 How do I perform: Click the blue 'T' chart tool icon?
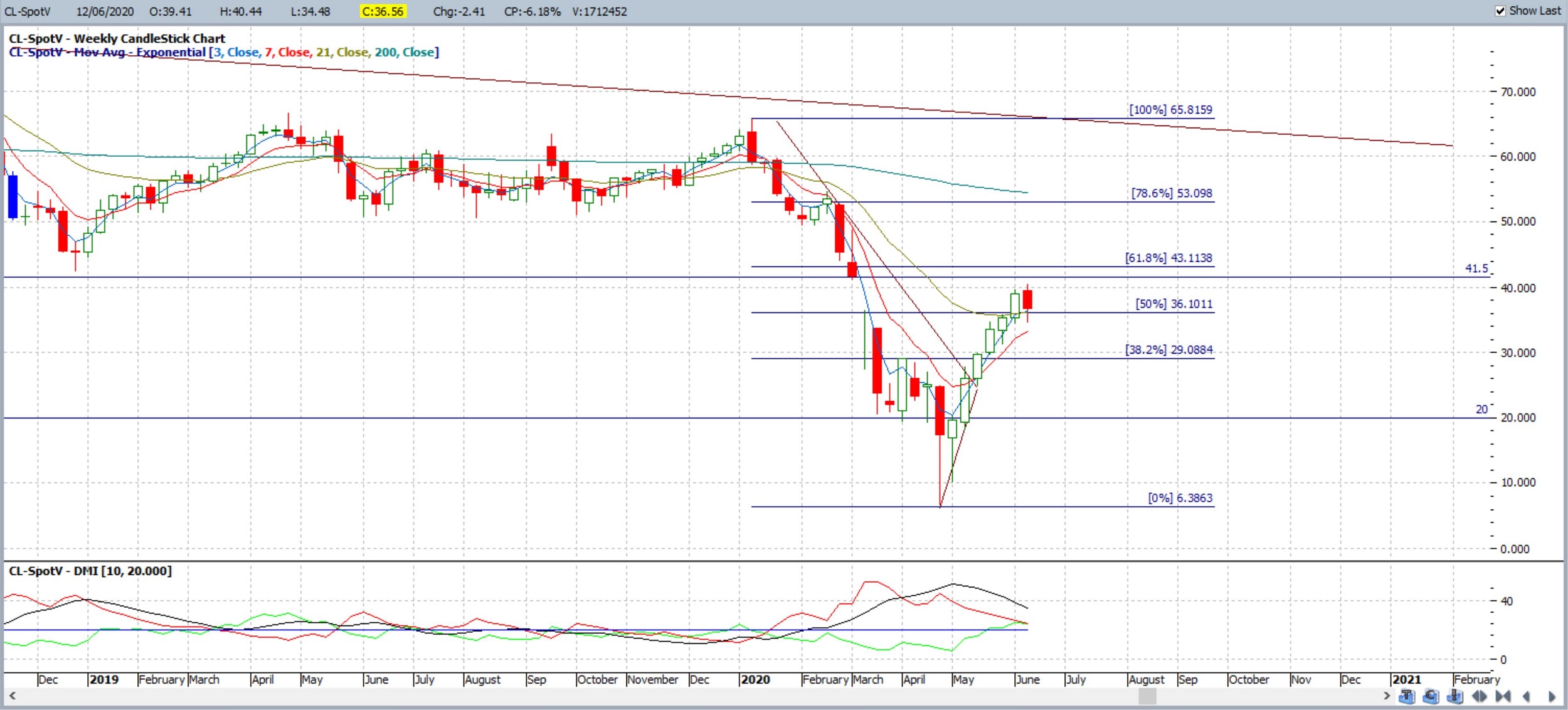1407,696
